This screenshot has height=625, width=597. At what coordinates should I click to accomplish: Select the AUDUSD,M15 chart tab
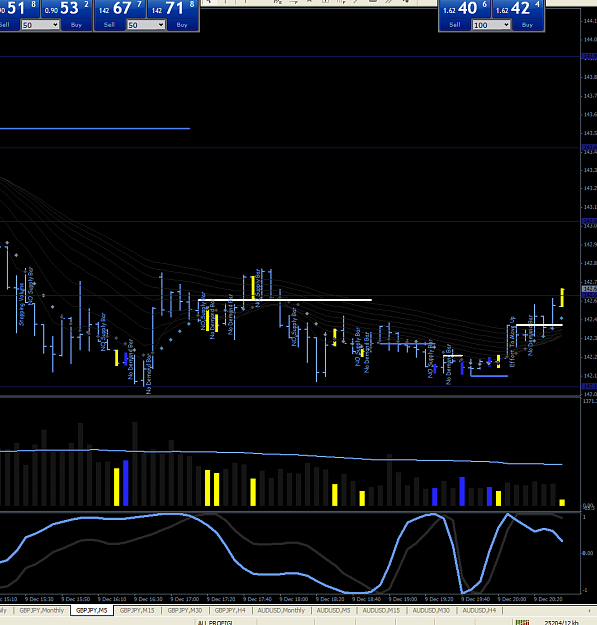381,610
